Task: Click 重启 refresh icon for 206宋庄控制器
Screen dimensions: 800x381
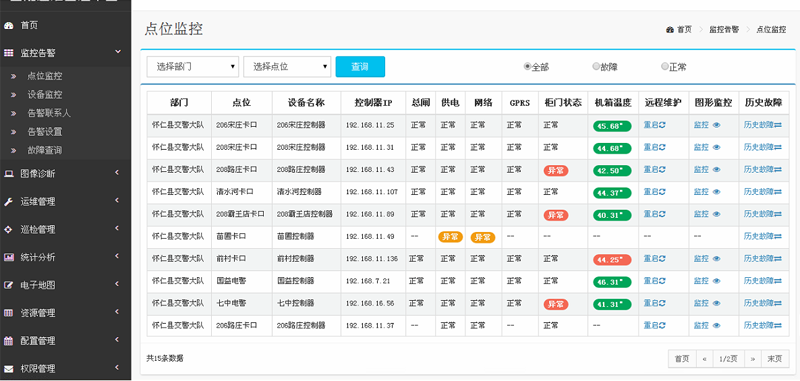Action: 662,125
